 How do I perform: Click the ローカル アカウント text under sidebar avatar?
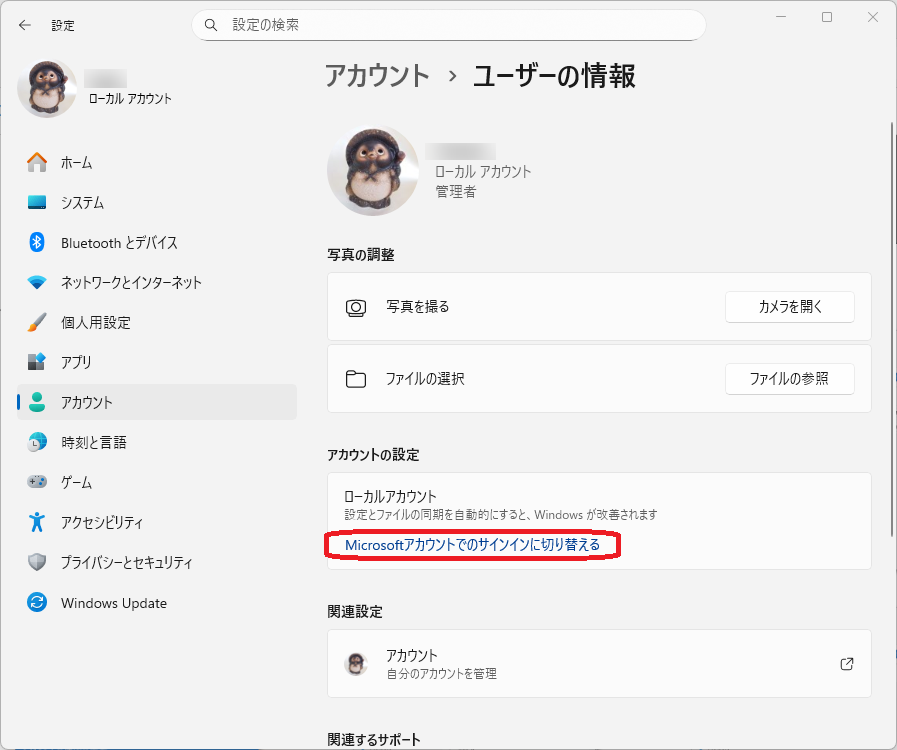(130, 98)
